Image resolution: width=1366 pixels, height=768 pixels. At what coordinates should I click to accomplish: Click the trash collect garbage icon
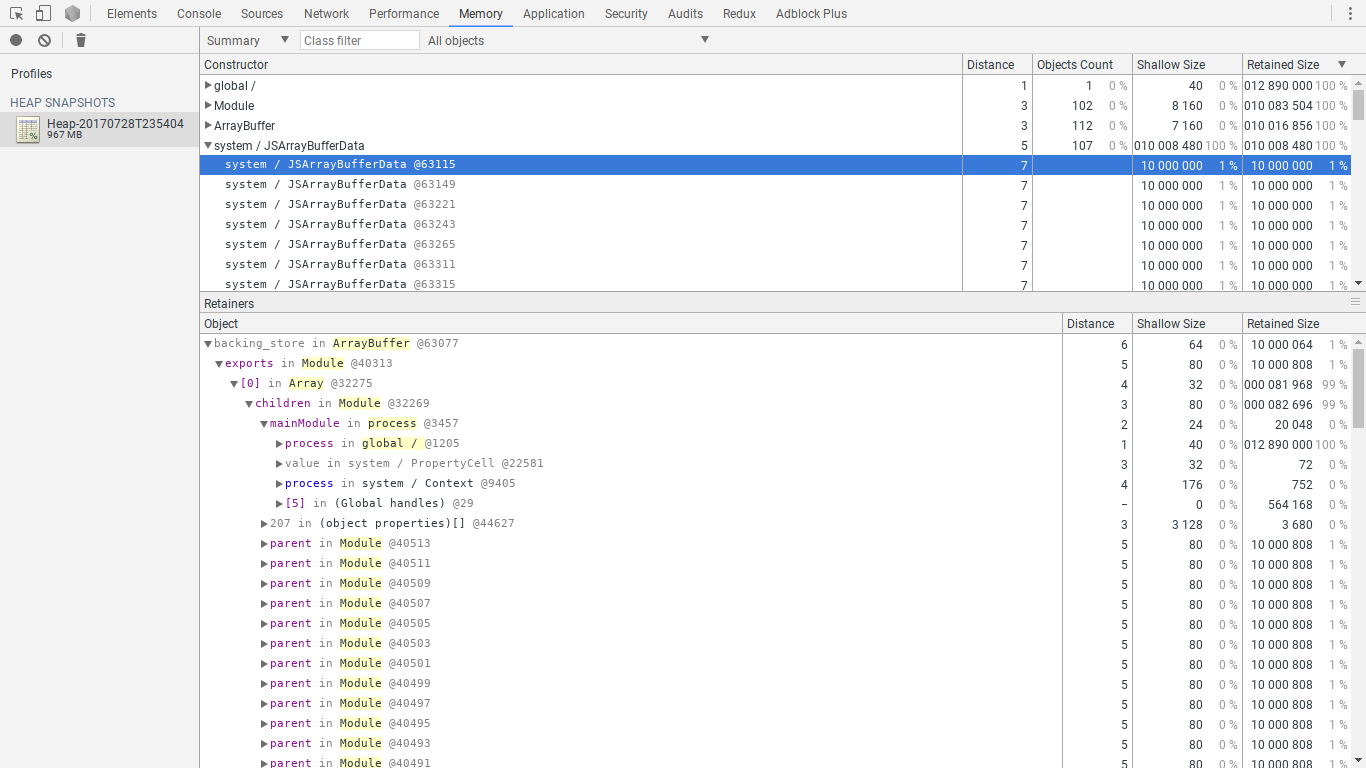pyautogui.click(x=81, y=40)
